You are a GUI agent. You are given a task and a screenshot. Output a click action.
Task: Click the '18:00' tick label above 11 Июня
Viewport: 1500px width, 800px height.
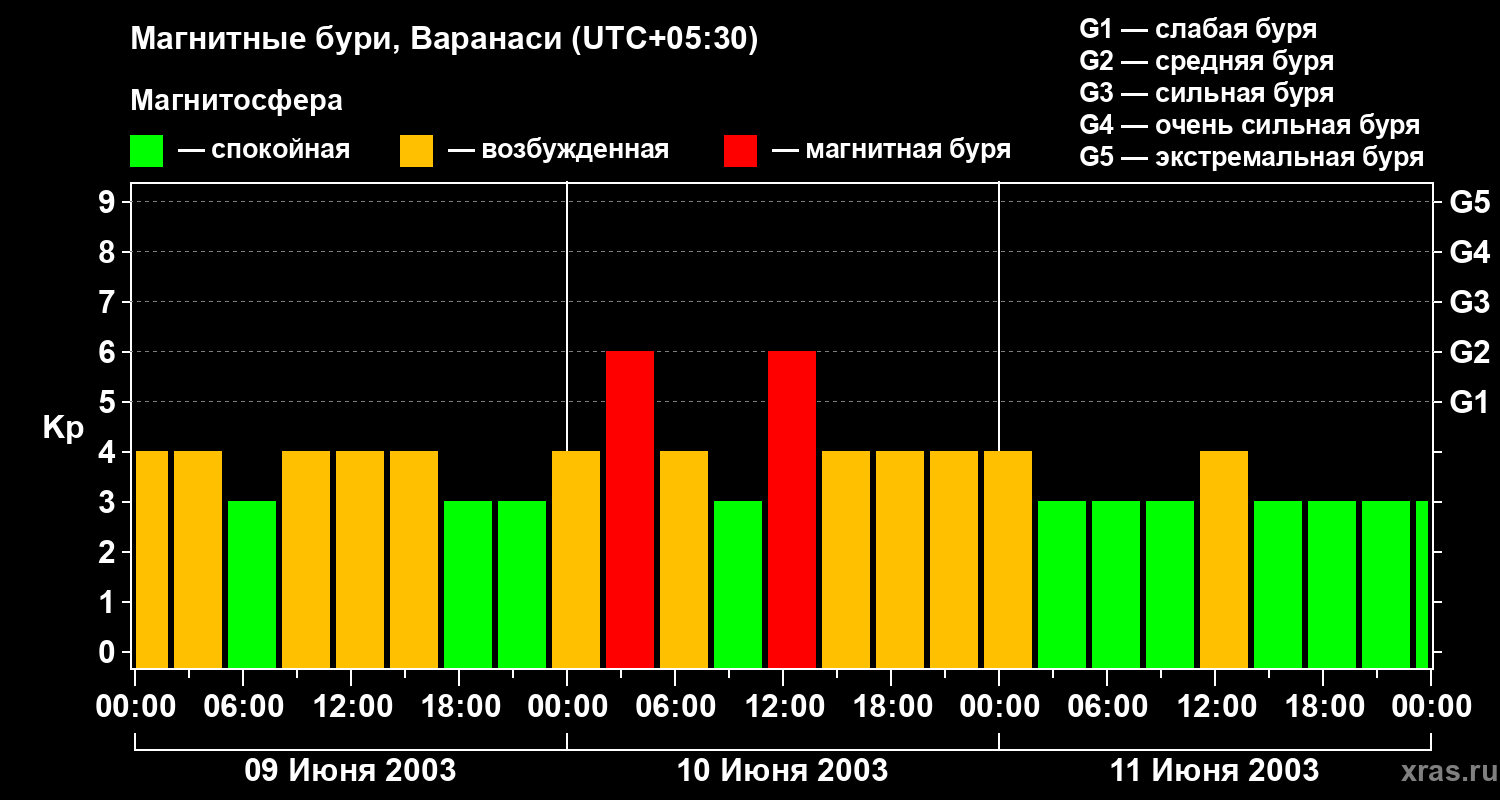click(1324, 707)
